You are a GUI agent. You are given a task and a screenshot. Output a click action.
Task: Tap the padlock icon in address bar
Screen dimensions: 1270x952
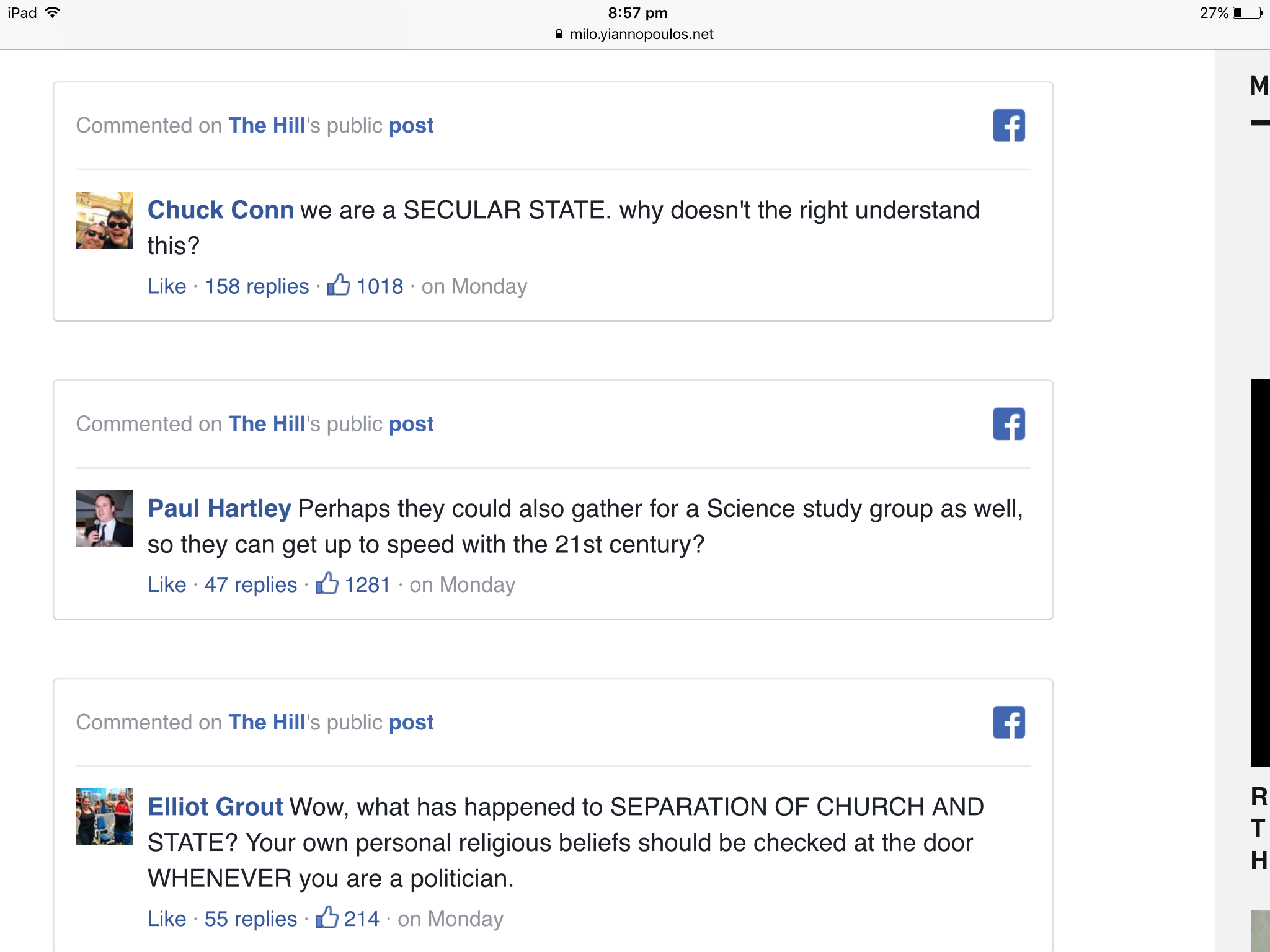point(559,34)
